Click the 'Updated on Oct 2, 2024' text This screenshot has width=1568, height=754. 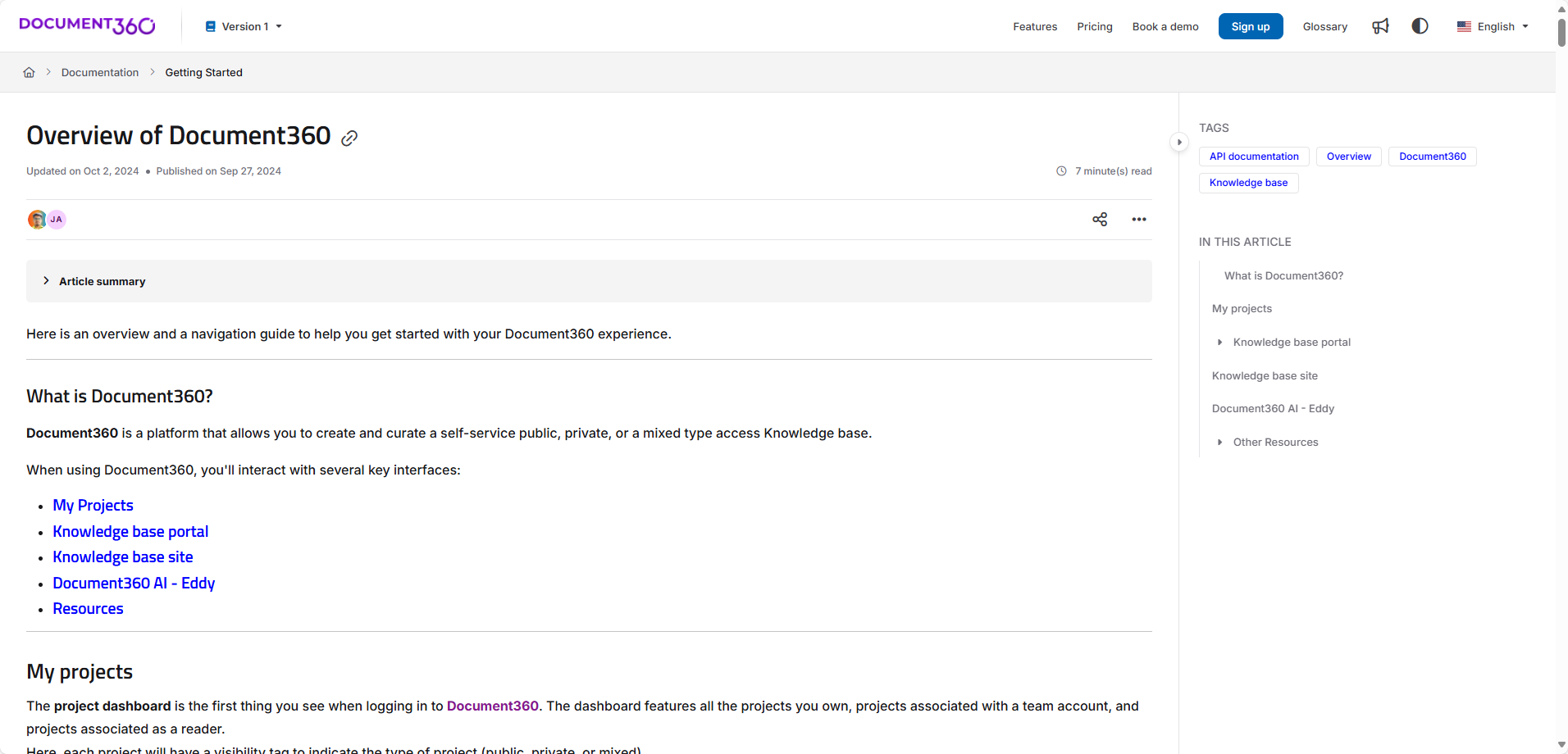pyautogui.click(x=82, y=171)
